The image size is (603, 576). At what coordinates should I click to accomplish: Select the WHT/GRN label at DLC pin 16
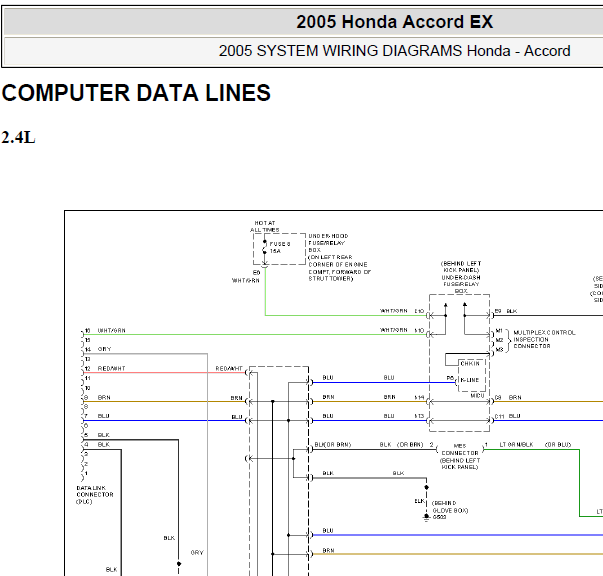coord(112,331)
